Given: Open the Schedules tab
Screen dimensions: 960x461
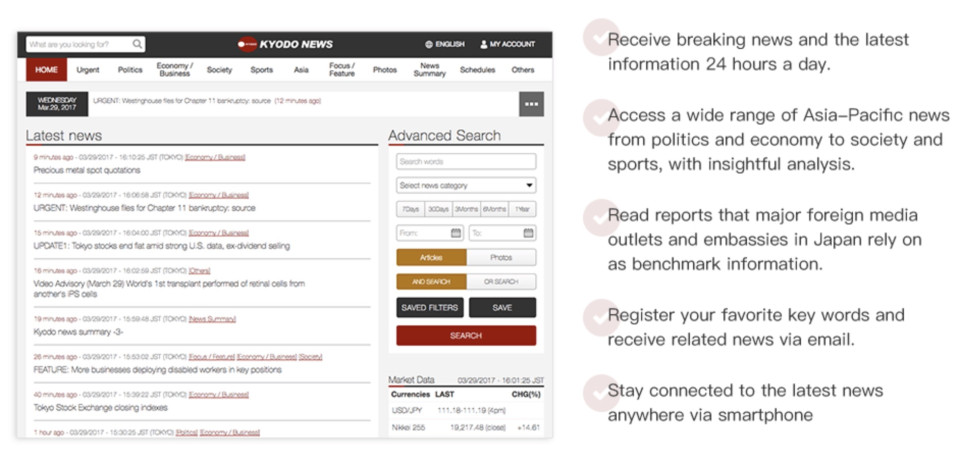Looking at the screenshot, I should click(478, 70).
